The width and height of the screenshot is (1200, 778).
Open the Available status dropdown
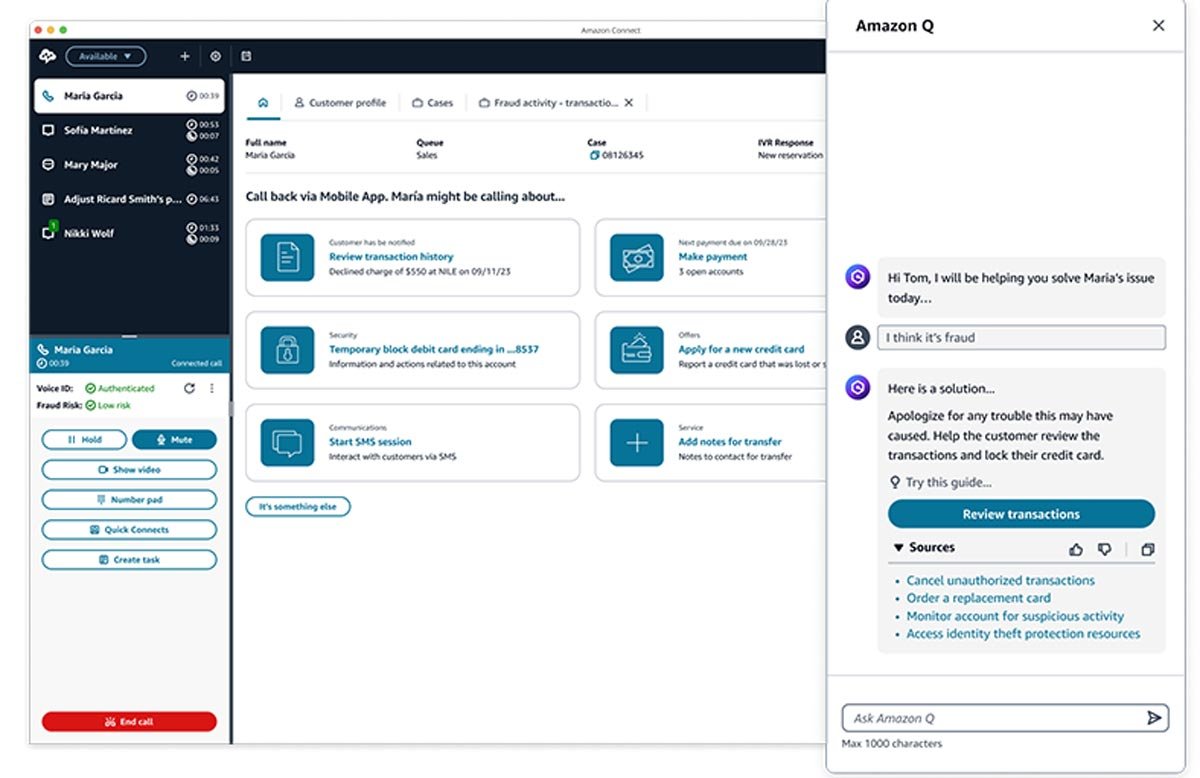(x=106, y=57)
